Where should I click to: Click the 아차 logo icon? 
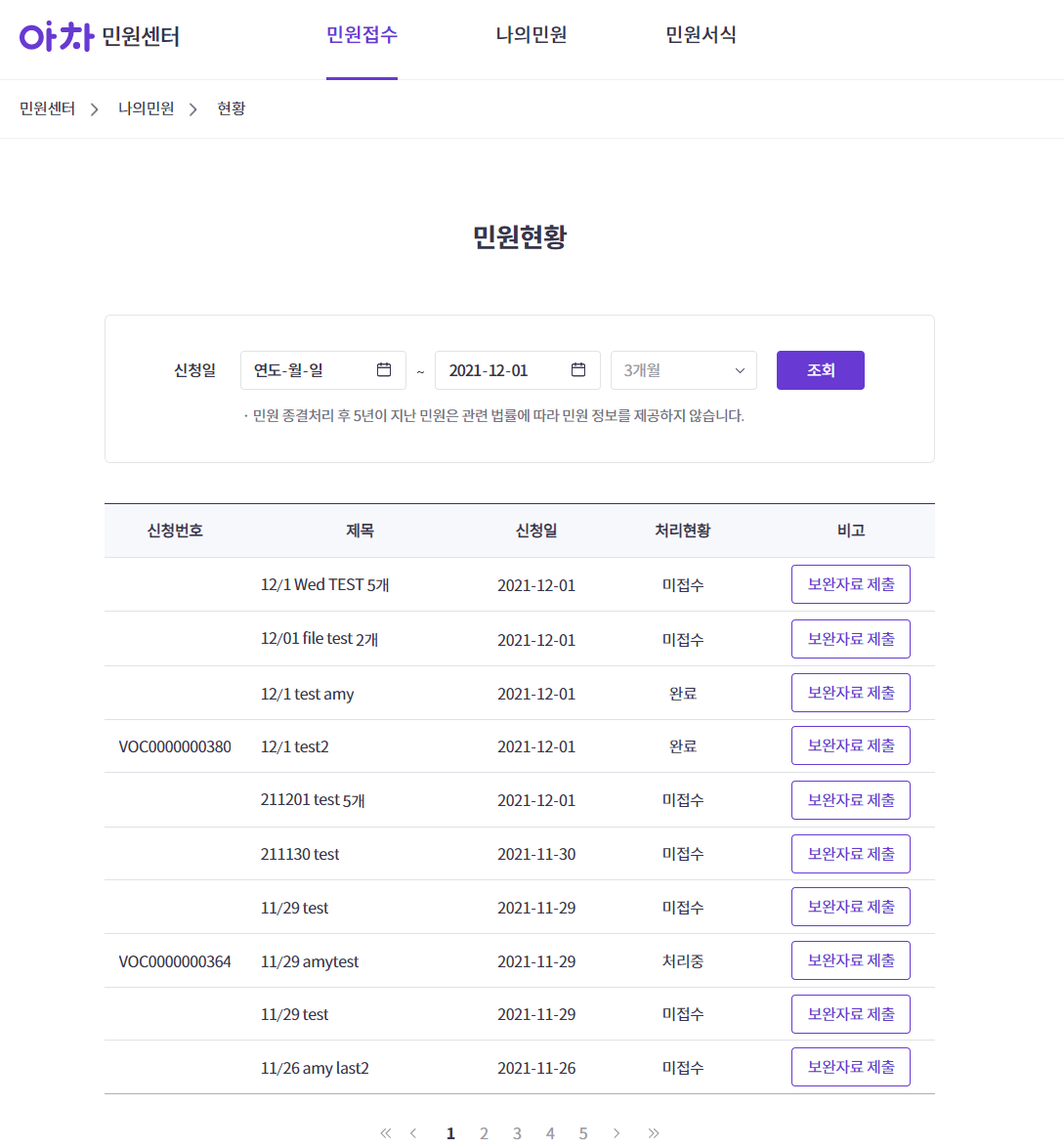pos(56,36)
